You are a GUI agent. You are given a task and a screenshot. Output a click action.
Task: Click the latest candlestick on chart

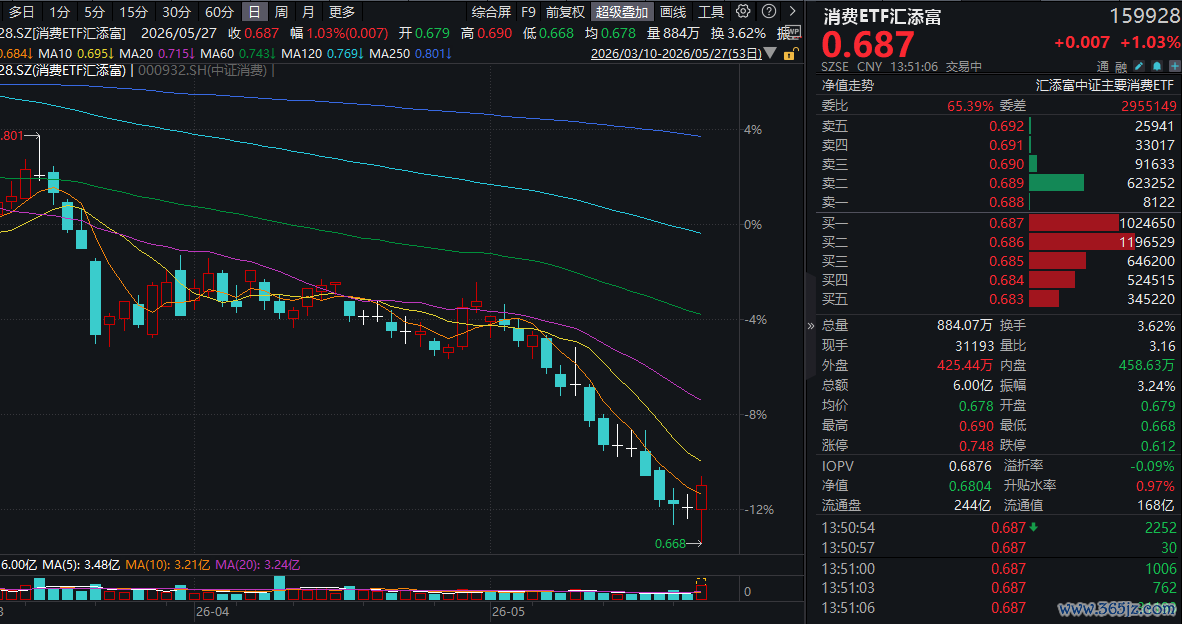tap(702, 497)
